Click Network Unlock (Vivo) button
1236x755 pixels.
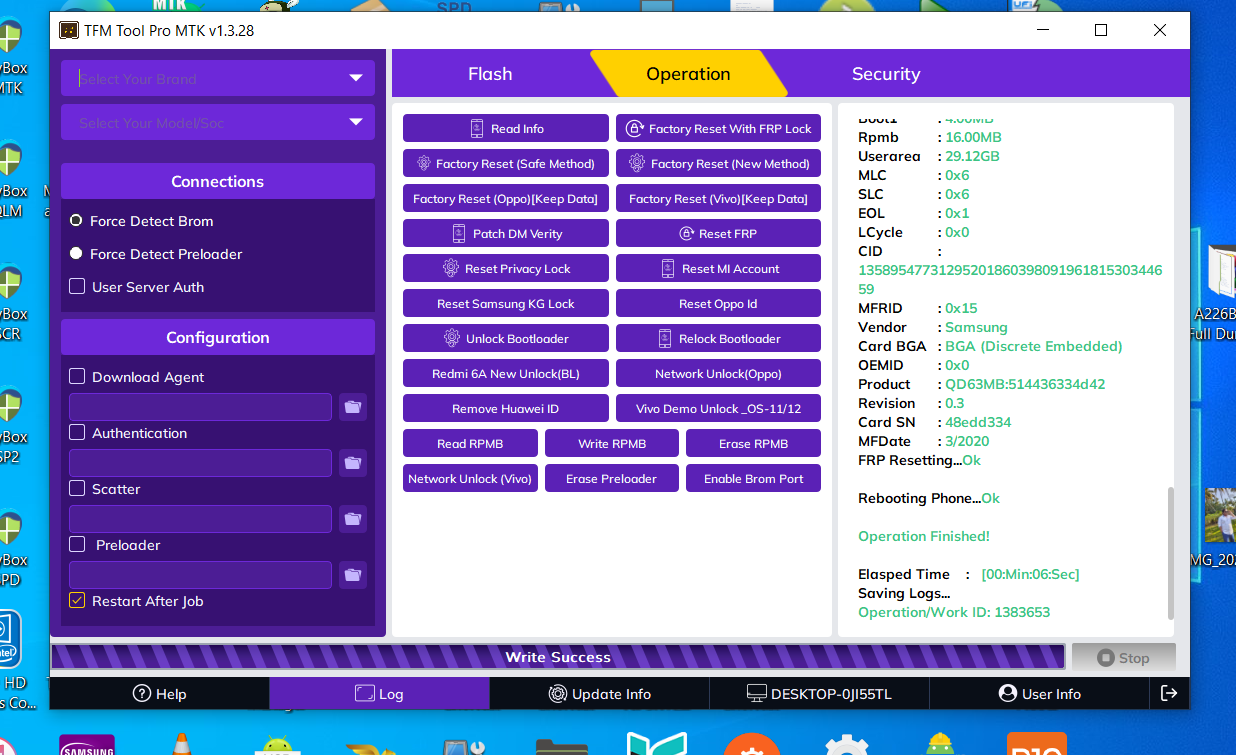(x=470, y=479)
